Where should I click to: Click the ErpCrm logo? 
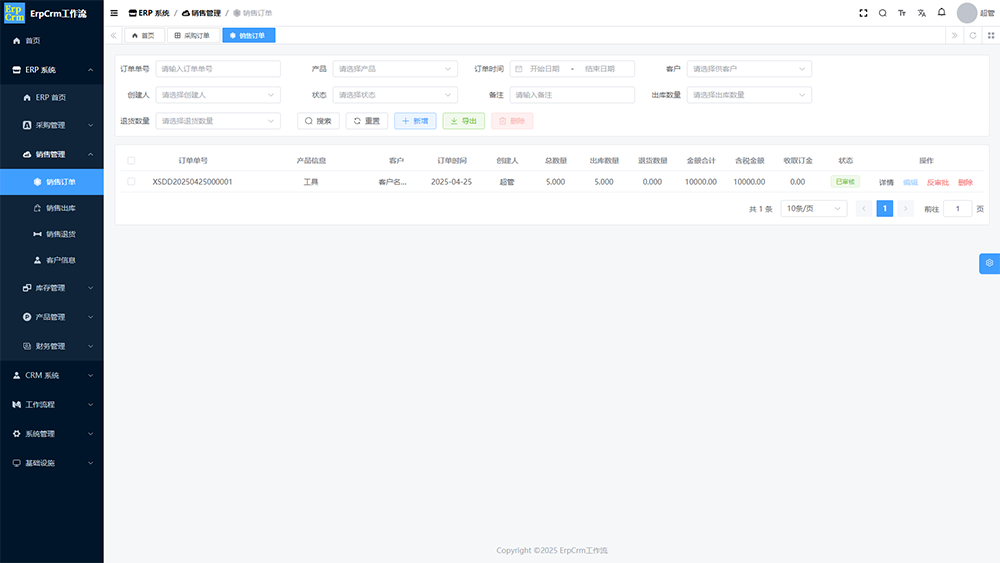14,13
